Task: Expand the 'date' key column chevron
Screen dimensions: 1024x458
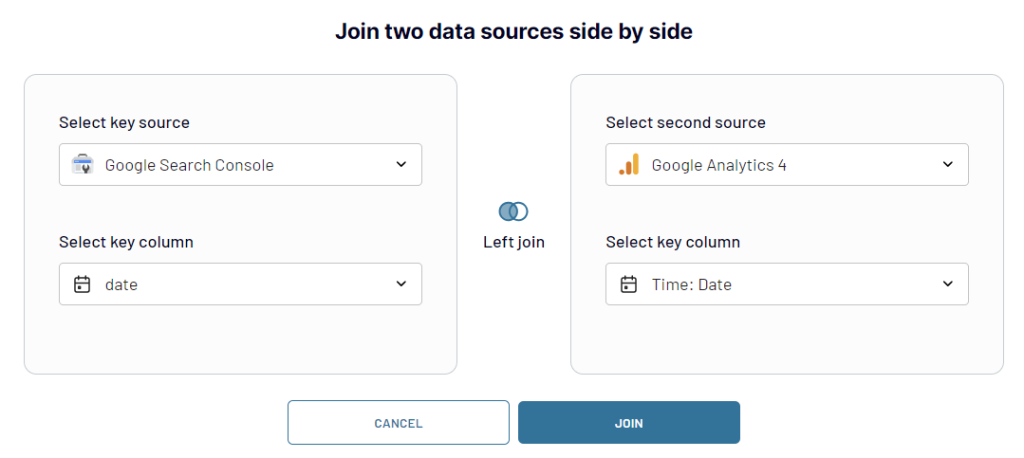Action: (x=401, y=284)
